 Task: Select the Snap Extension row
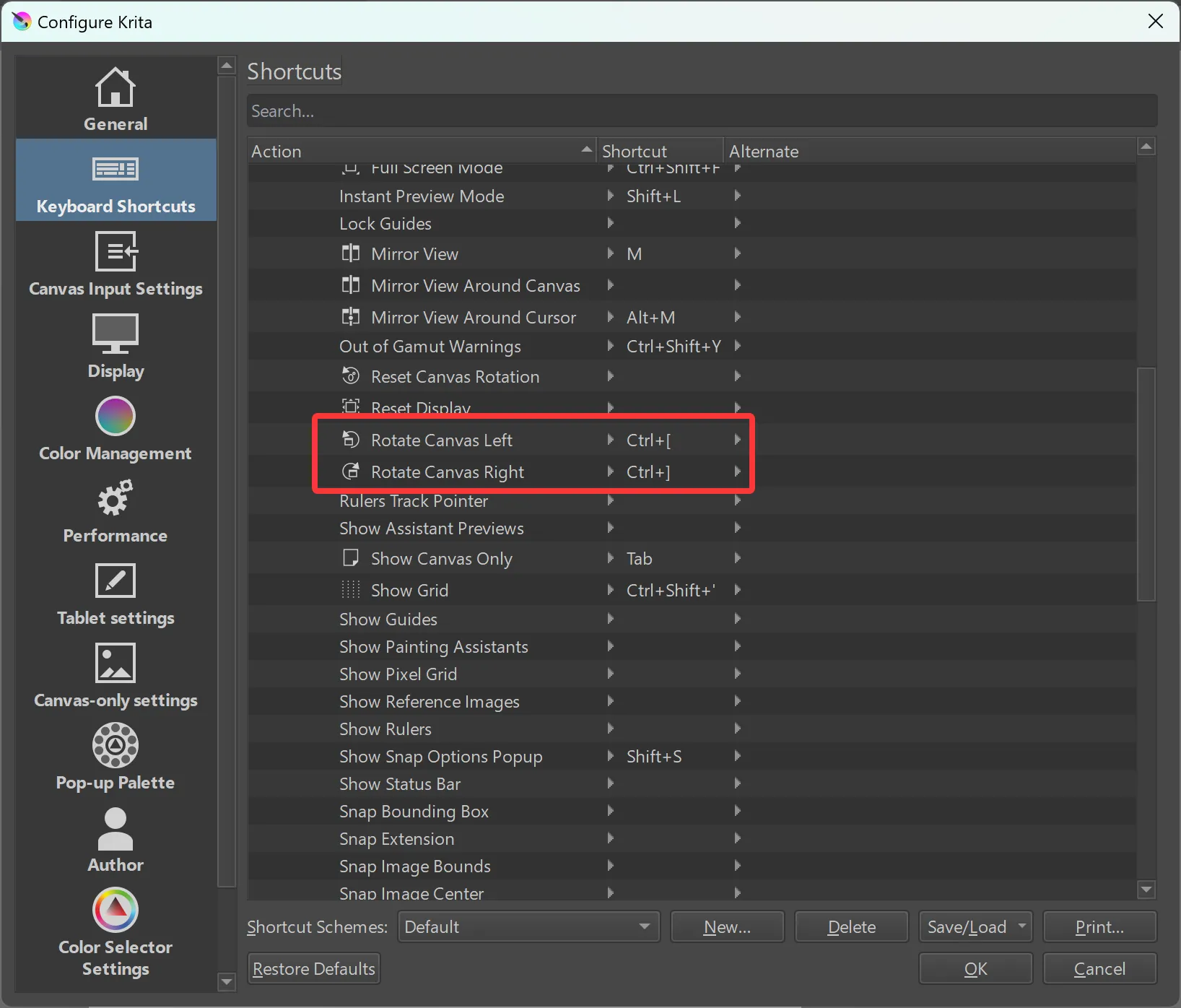[692, 838]
